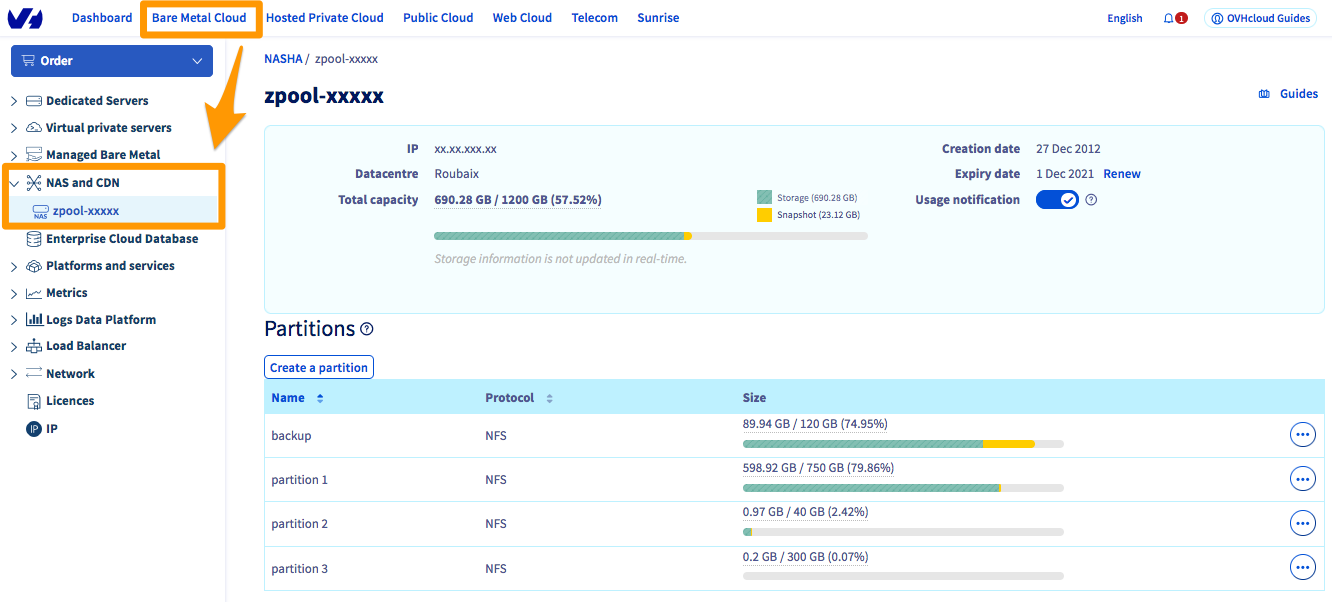Viewport: 1332px width, 602px height.
Task: Switch to Public Cloud tab
Action: pyautogui.click(x=438, y=18)
